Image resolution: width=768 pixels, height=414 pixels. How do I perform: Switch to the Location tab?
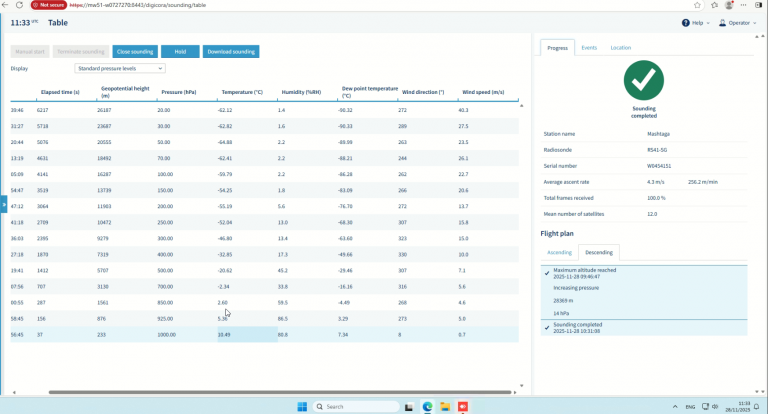[620, 48]
